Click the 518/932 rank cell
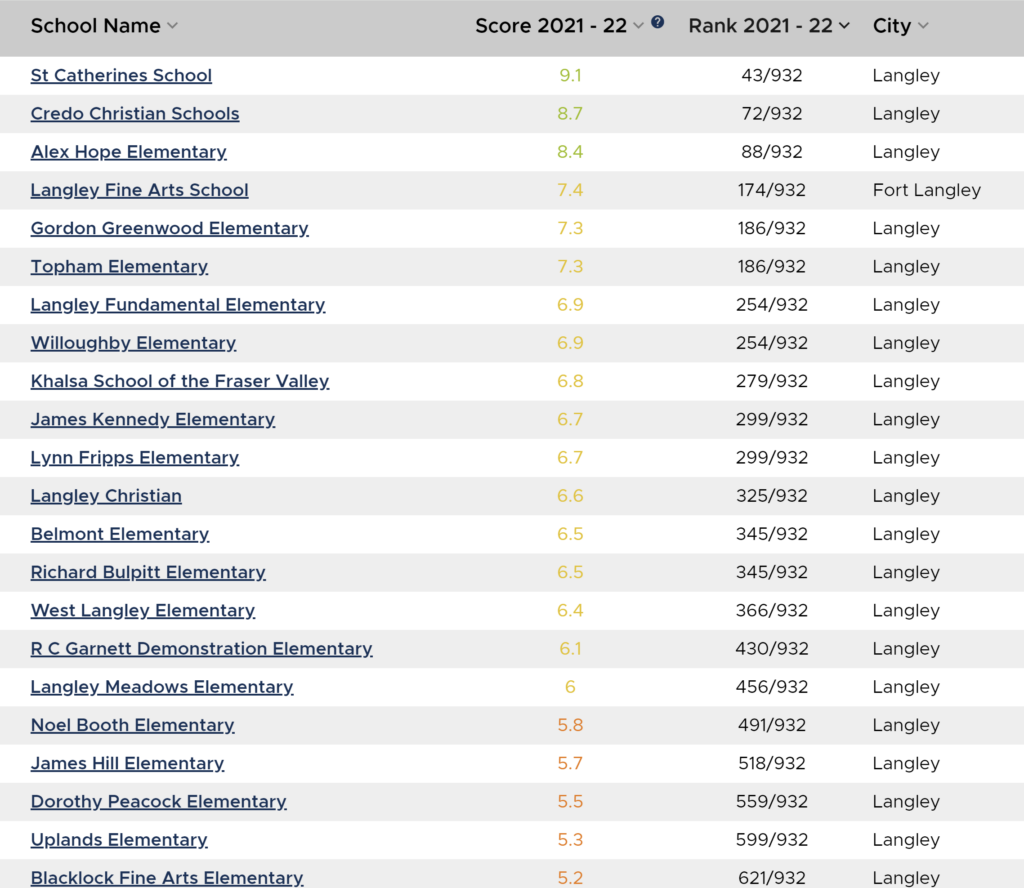Image resolution: width=1024 pixels, height=888 pixels. [772, 763]
